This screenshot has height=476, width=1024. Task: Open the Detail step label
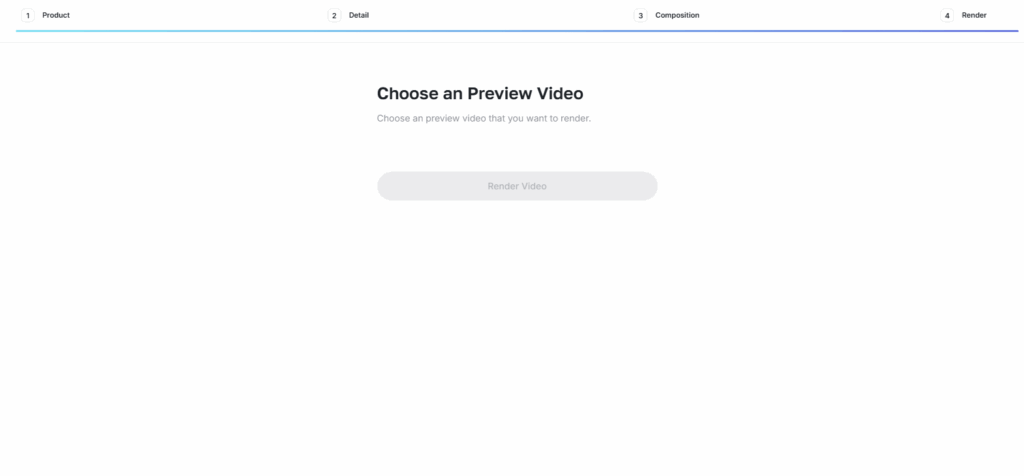359,15
